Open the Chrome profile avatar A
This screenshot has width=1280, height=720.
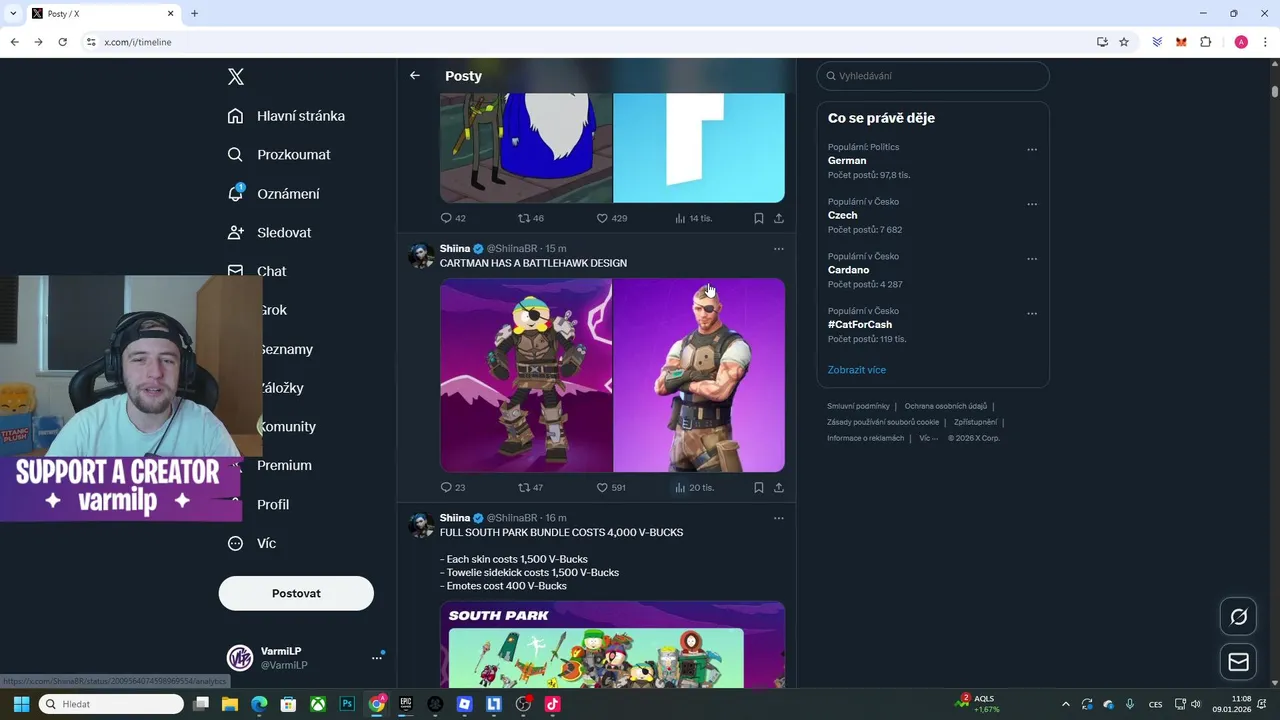coord(1241,42)
